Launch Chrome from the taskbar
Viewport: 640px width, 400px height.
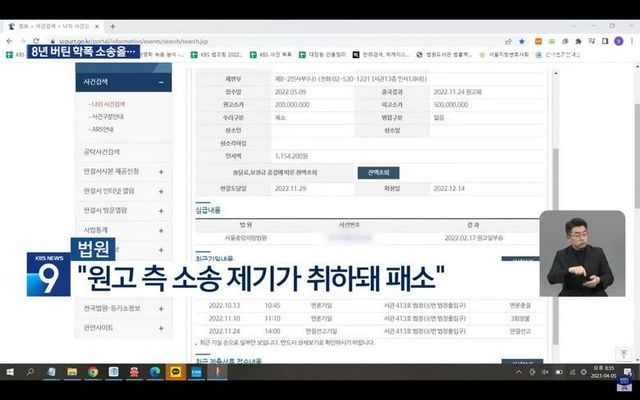(92, 372)
